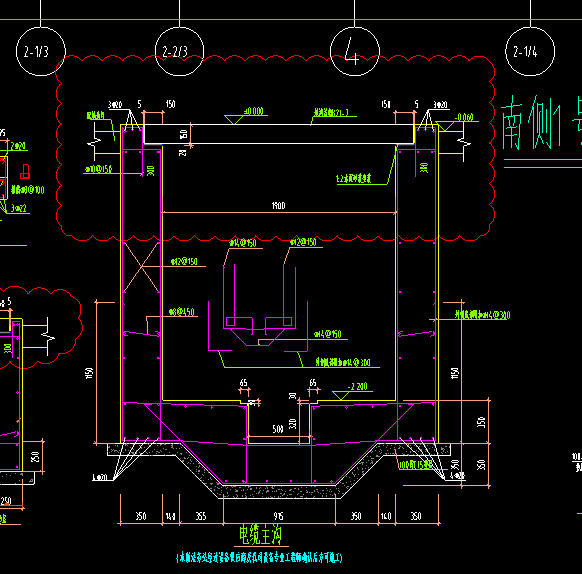Pick the 150 vertical dimension at right side
The image size is (582, 574).
click(x=481, y=422)
